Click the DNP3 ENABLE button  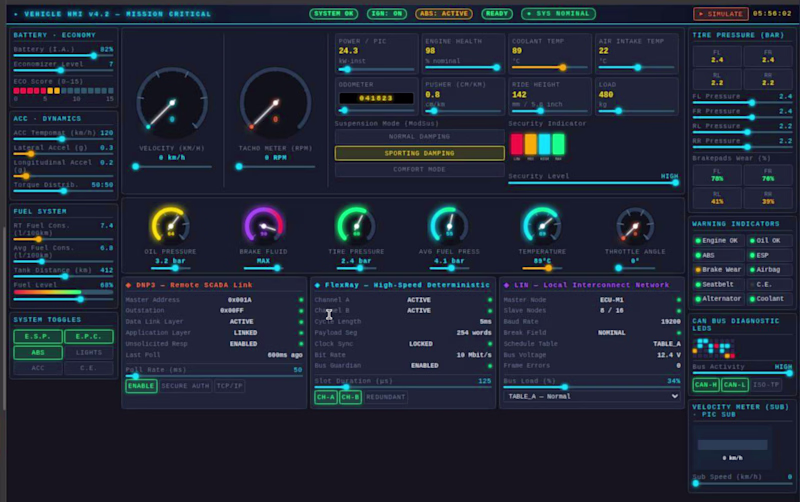141,386
